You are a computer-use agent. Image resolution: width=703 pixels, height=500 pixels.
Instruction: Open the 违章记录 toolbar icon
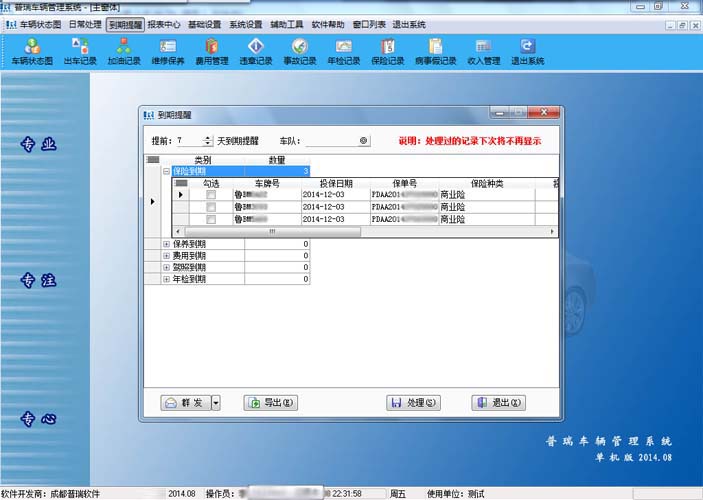(256, 52)
